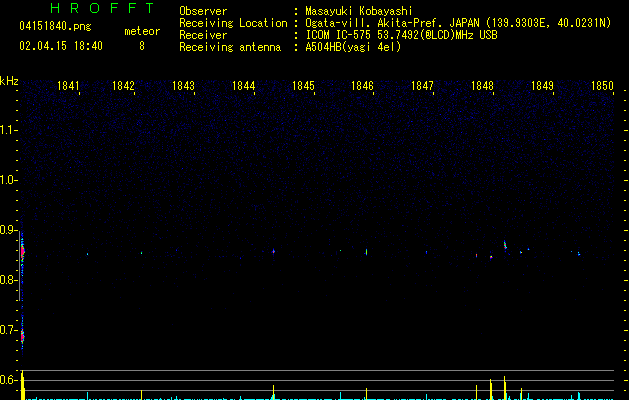
Task: Click the 'Observer' field label
Action: (x=203, y=11)
